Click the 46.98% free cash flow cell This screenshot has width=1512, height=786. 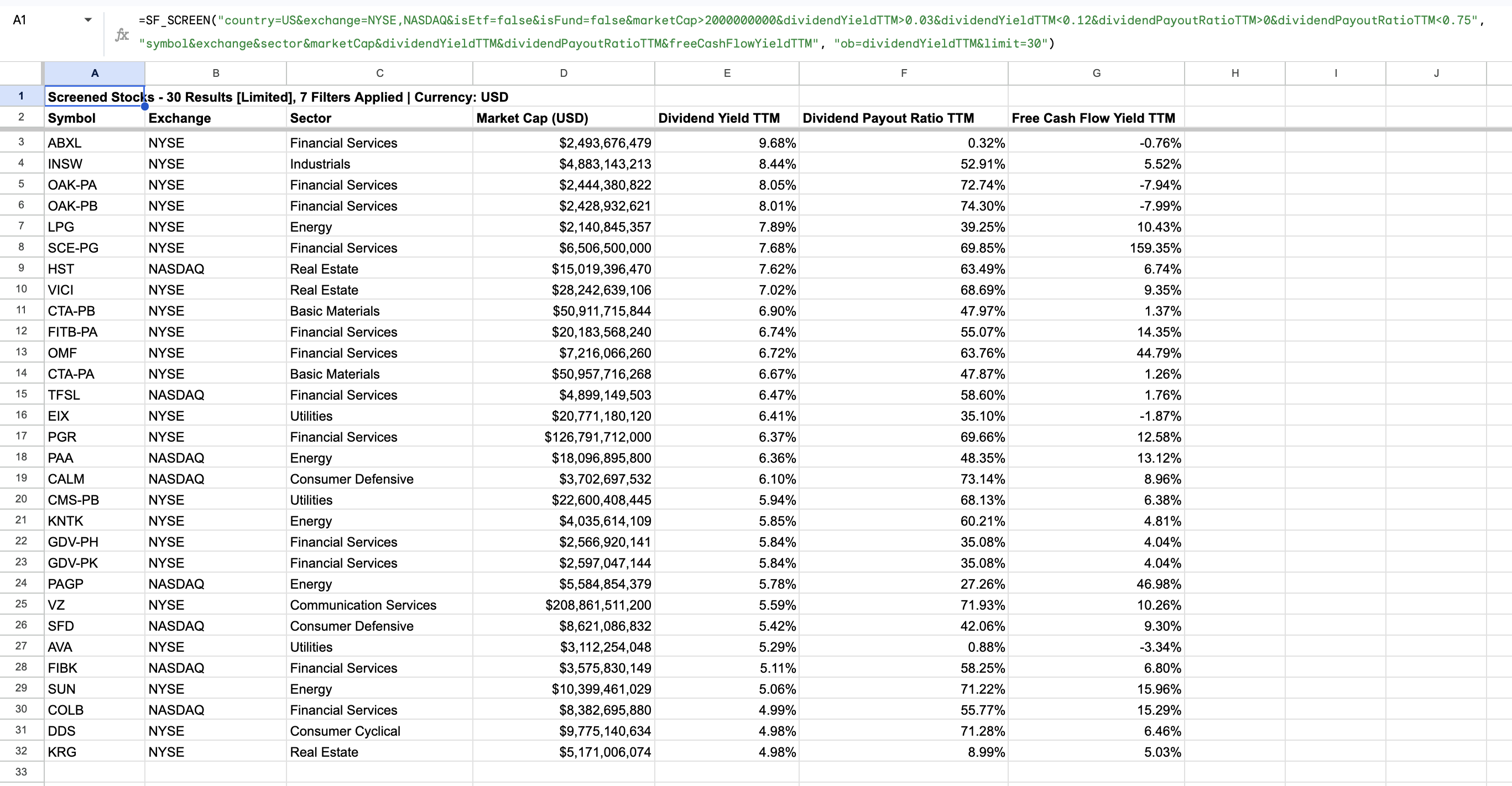[1096, 584]
